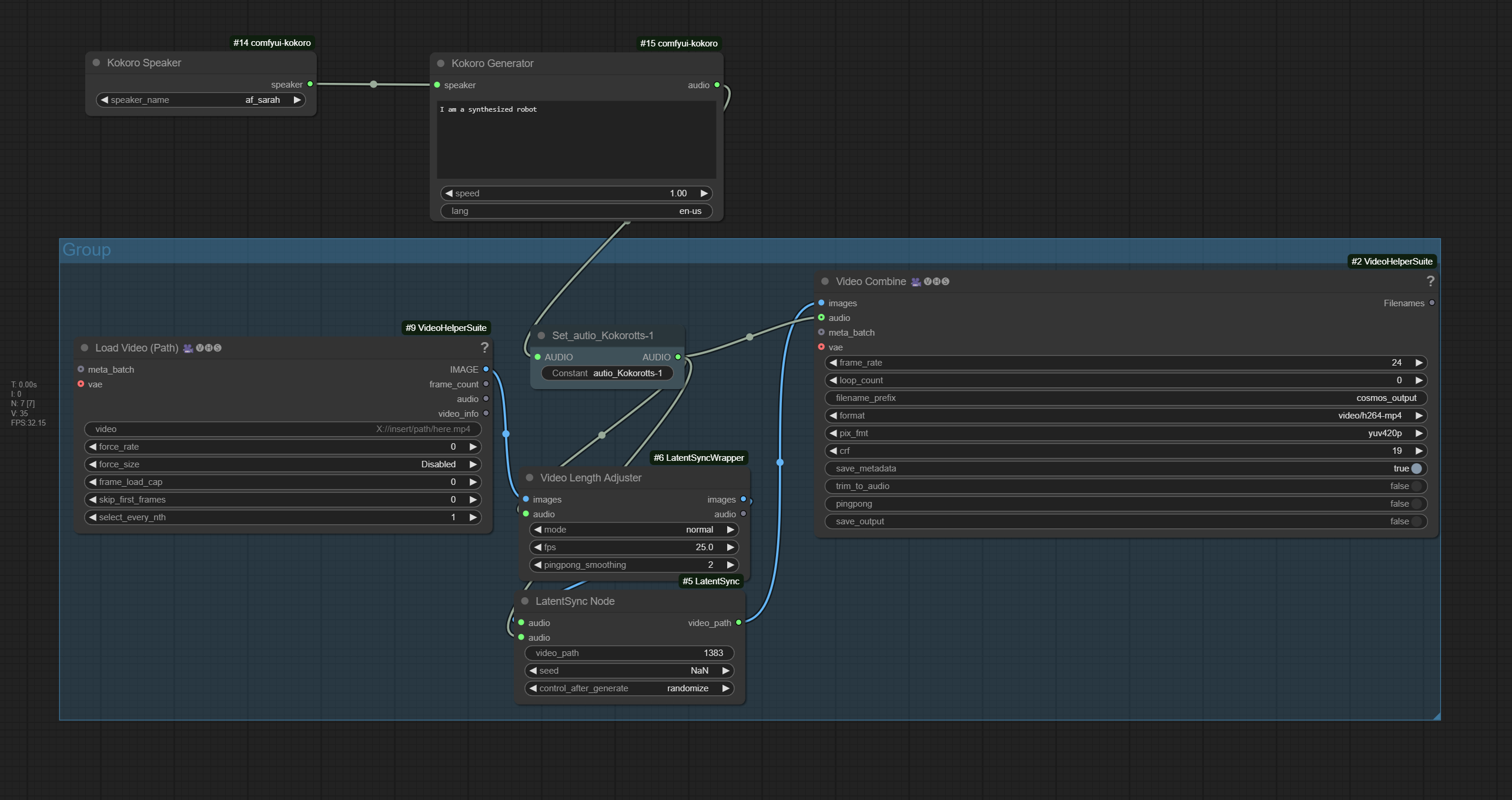Click the crf value slider field
The image size is (1512, 800).
pos(1125,451)
